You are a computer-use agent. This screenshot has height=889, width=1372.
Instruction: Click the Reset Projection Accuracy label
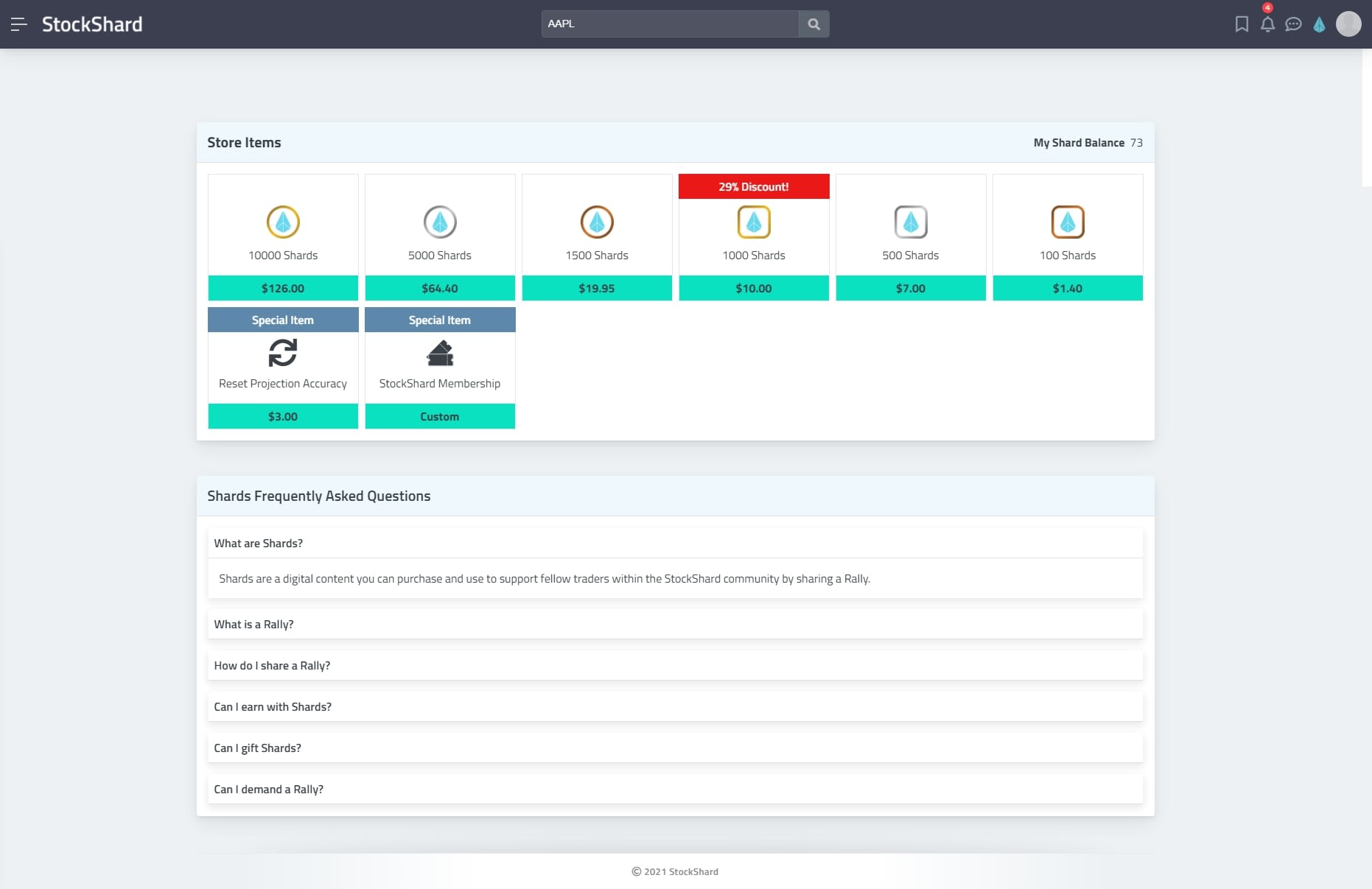tap(283, 384)
